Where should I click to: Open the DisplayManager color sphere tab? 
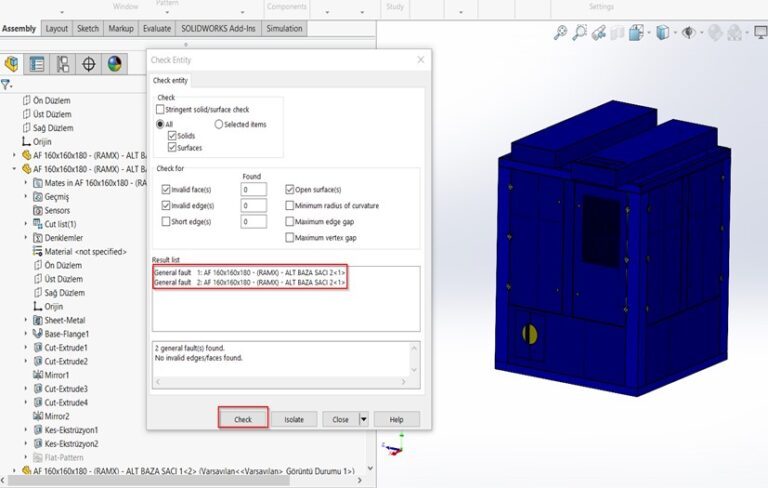pyautogui.click(x=115, y=64)
